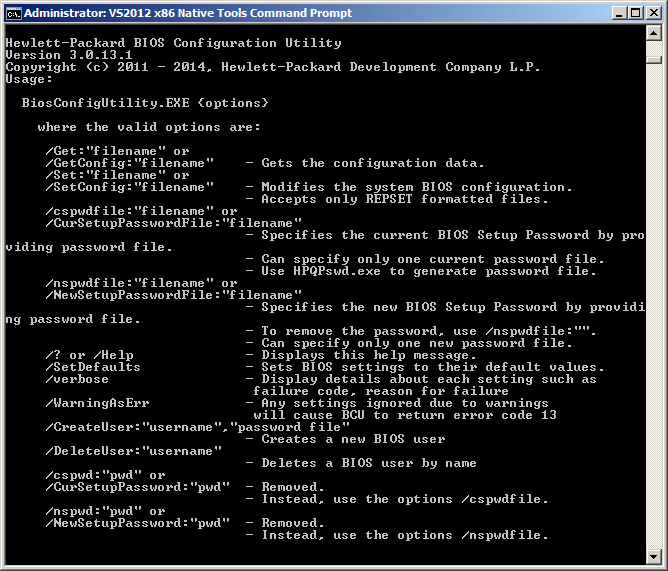Click the copyright line text
Viewport: 668px width, 571px height.
click(x=273, y=67)
